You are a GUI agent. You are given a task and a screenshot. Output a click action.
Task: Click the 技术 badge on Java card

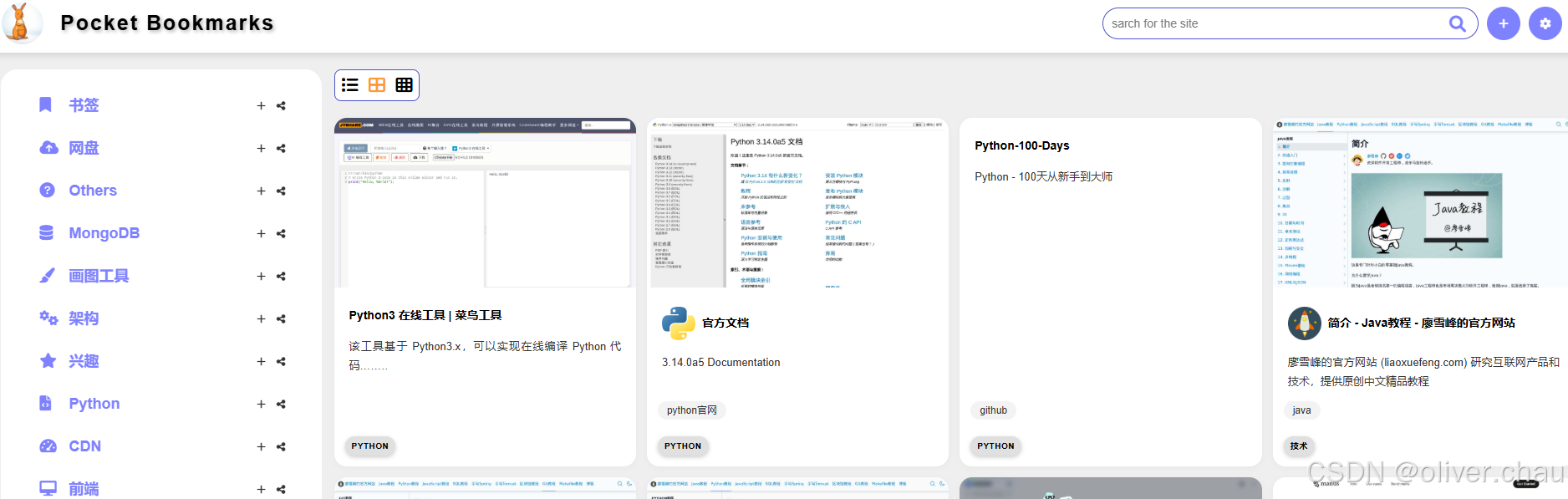point(1298,446)
